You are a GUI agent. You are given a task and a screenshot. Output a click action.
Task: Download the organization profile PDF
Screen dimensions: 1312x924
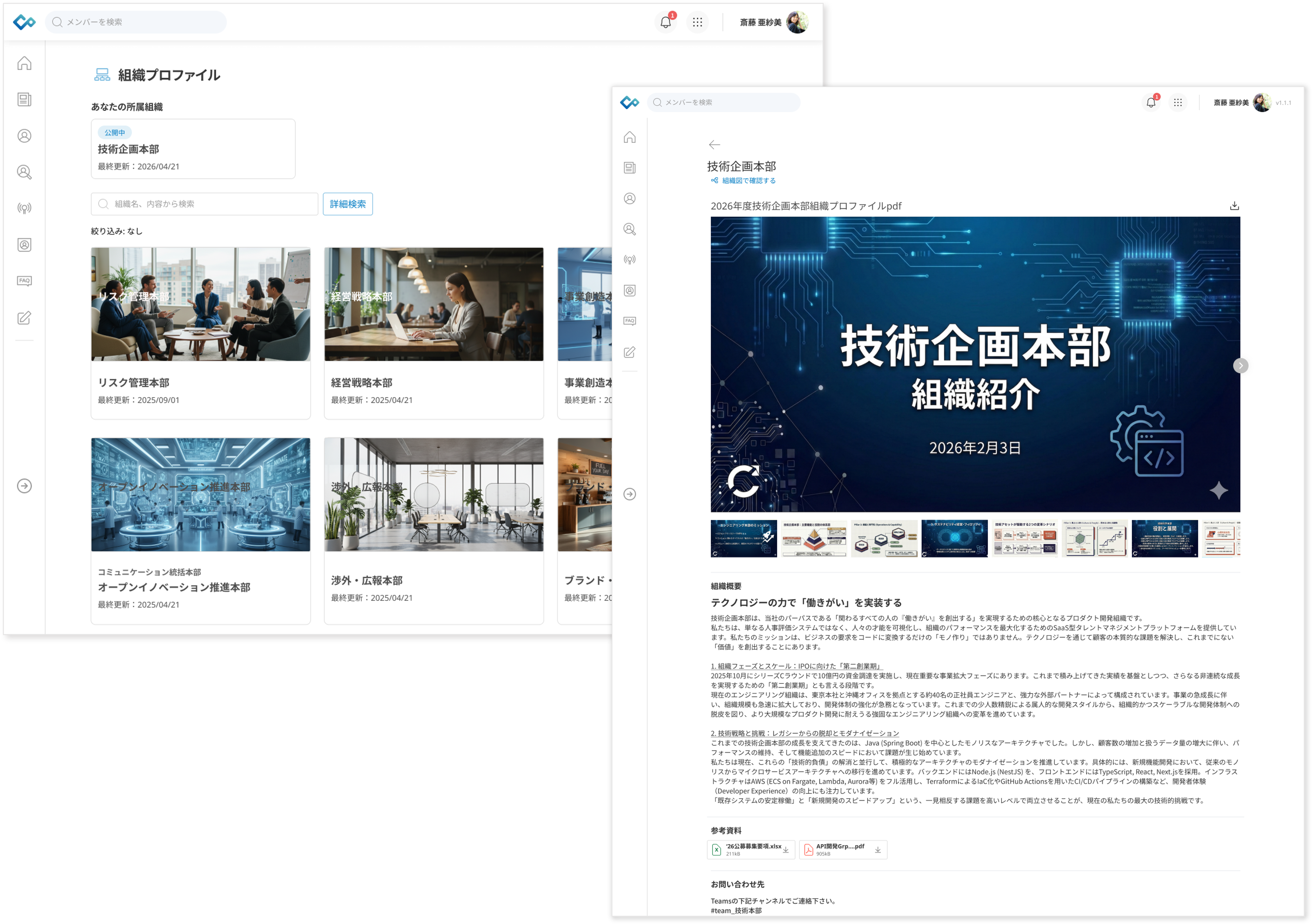pyautogui.click(x=1234, y=206)
